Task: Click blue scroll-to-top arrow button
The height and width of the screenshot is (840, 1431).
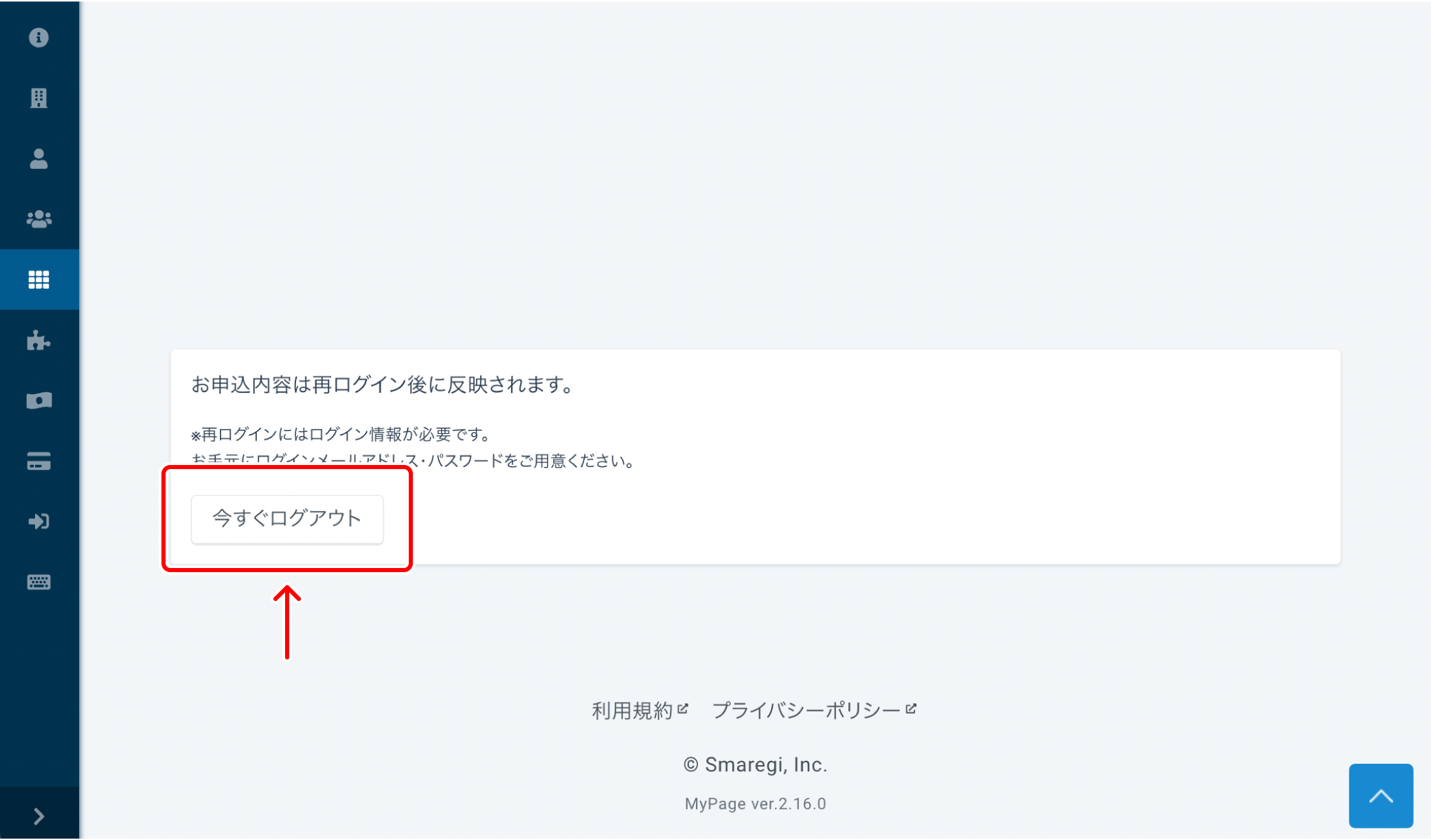Action: (x=1380, y=796)
